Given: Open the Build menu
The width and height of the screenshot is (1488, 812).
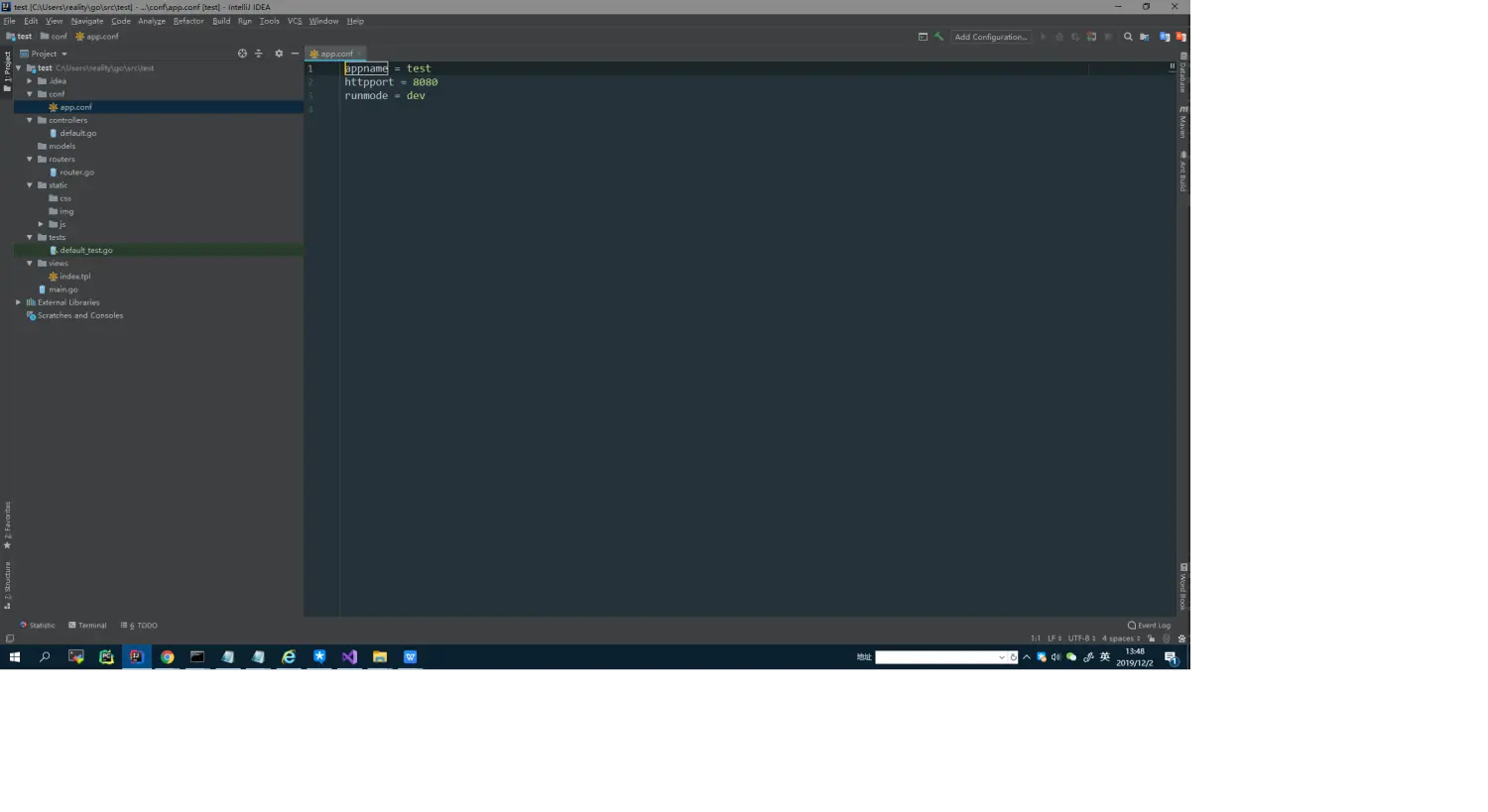Looking at the screenshot, I should (x=221, y=21).
